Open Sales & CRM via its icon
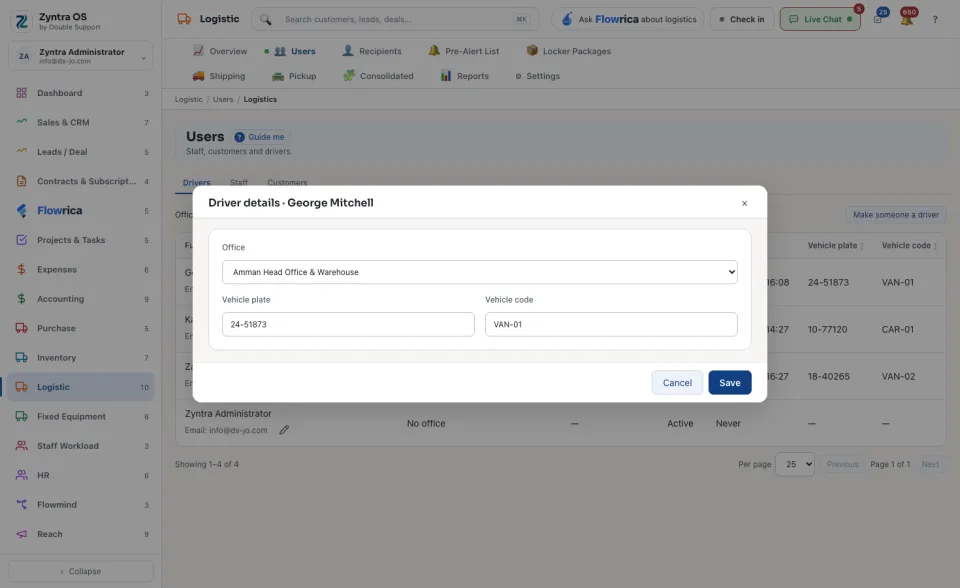 coord(21,122)
